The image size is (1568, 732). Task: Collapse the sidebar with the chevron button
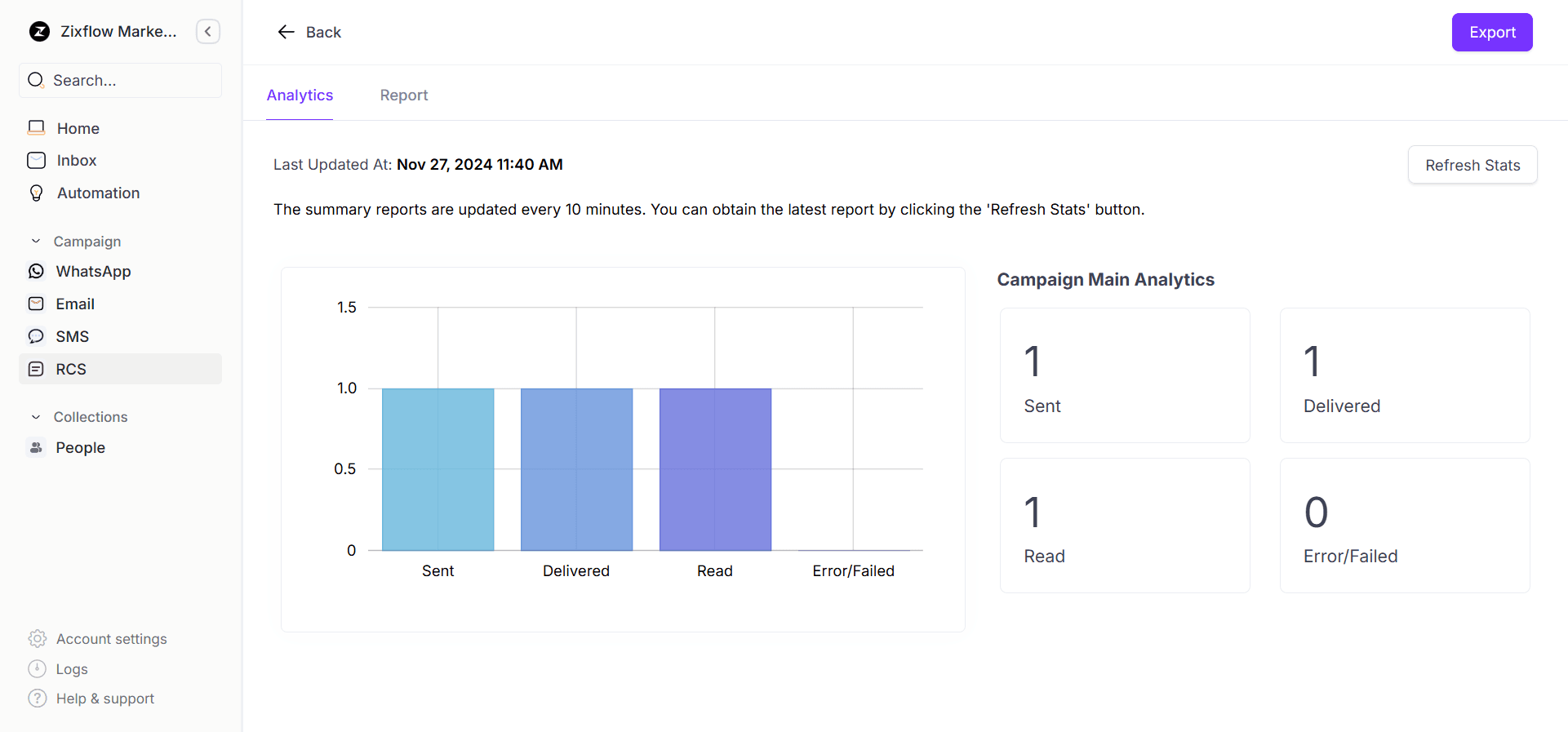pyautogui.click(x=208, y=32)
